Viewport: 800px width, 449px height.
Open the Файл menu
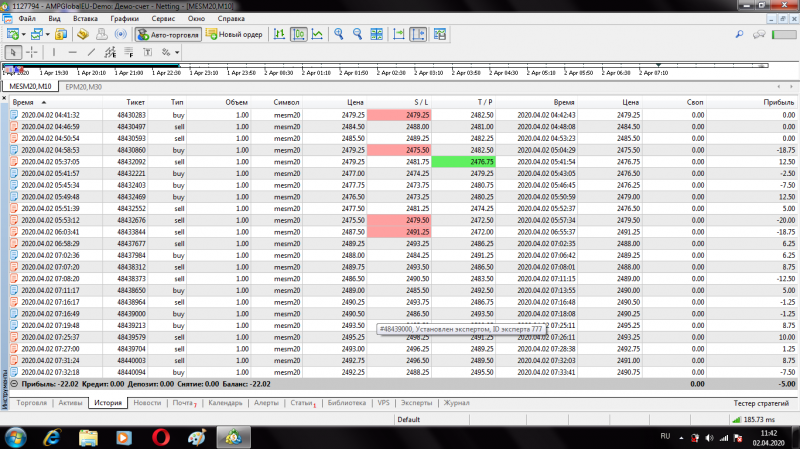click(27, 18)
